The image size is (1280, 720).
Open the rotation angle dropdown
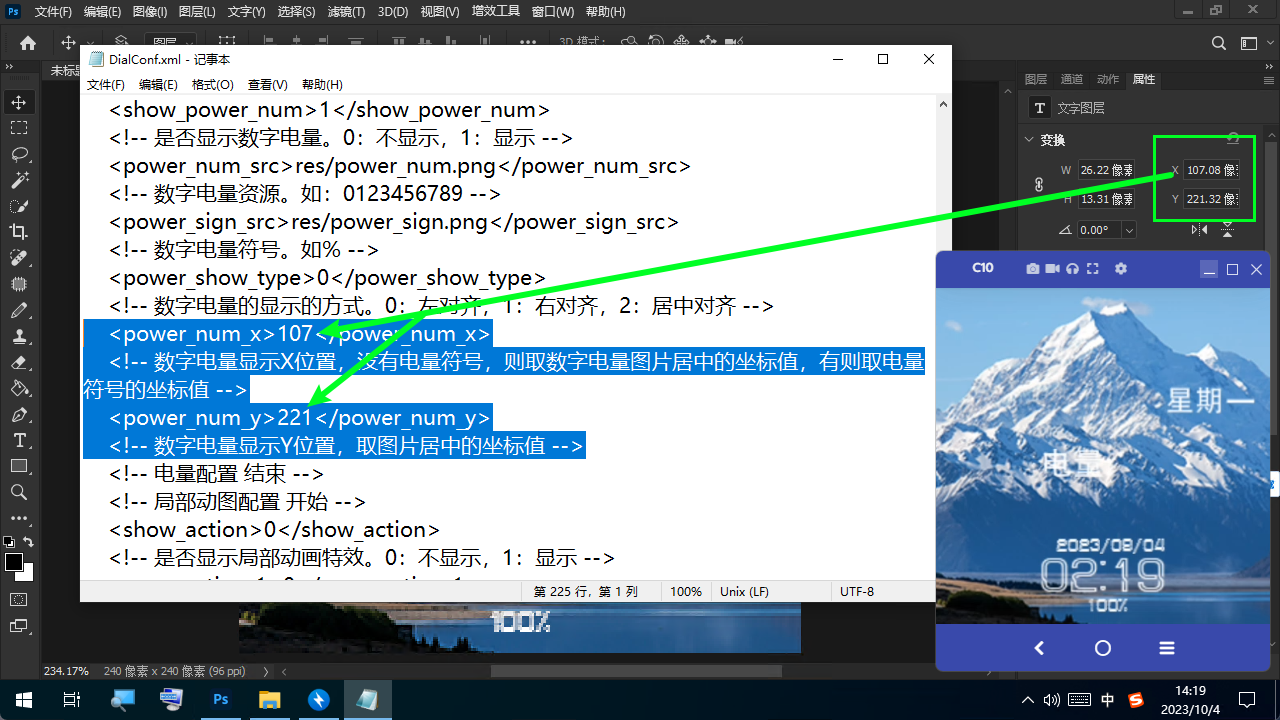(1129, 230)
